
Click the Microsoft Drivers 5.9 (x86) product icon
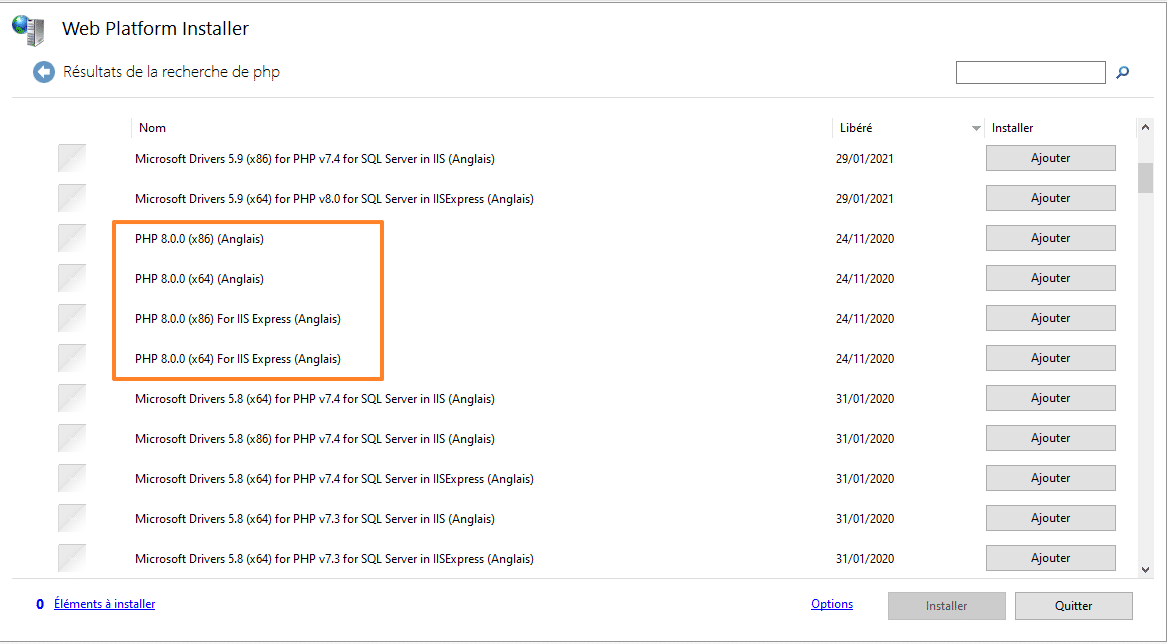[x=71, y=158]
